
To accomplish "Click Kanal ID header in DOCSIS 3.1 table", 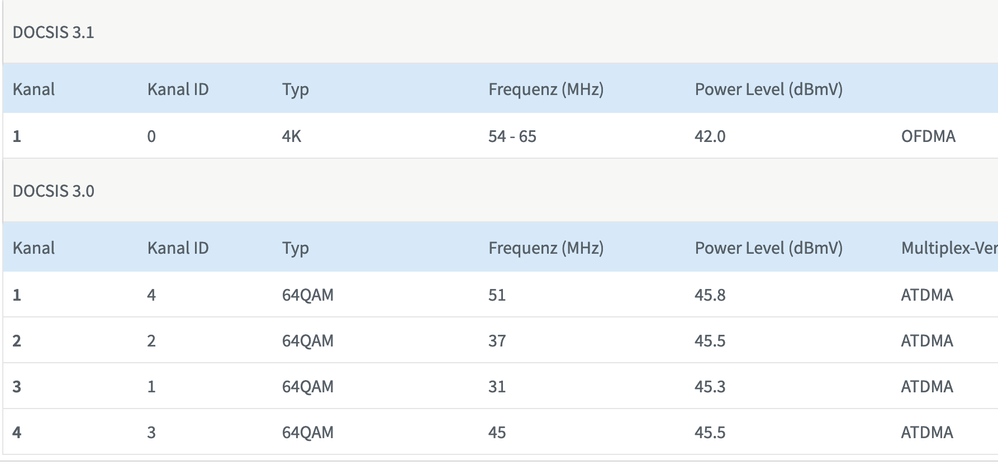I will (x=178, y=89).
